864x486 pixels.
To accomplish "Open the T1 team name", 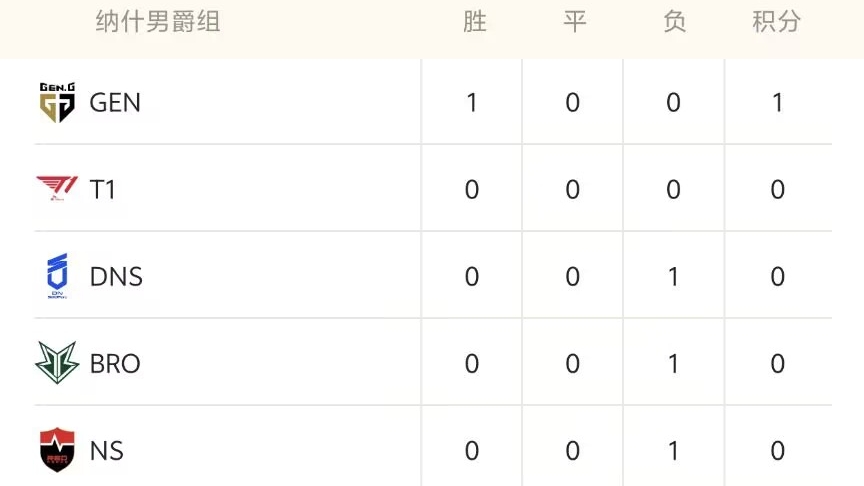I will (x=103, y=189).
